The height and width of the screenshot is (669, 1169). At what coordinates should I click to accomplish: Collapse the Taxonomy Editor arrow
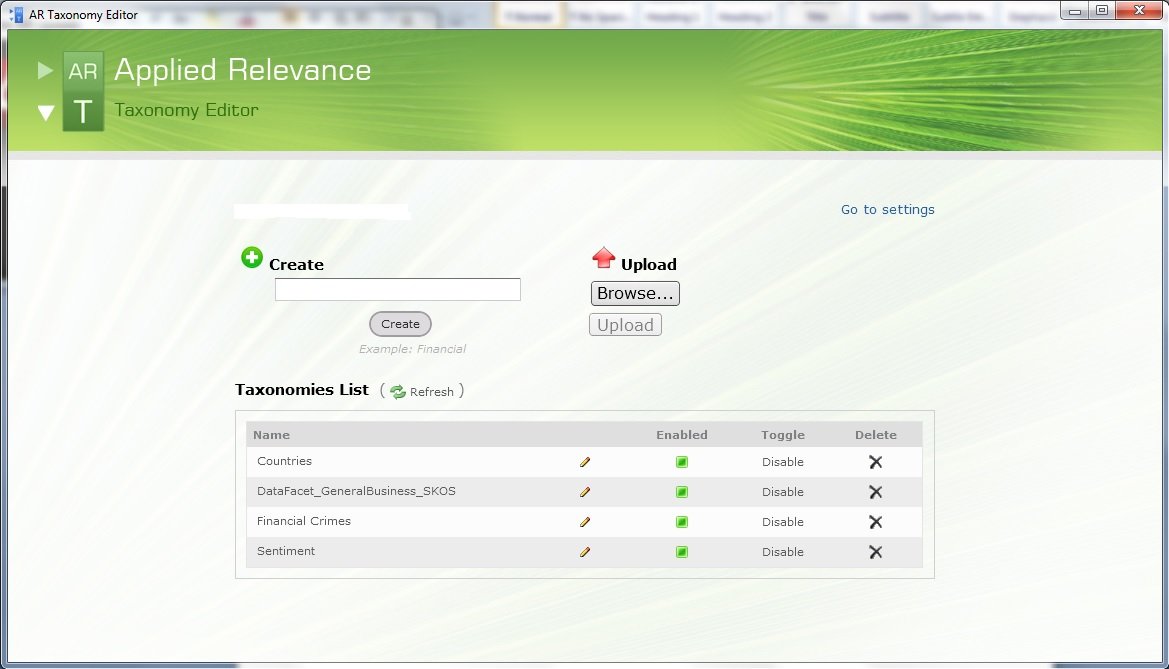tap(45, 113)
